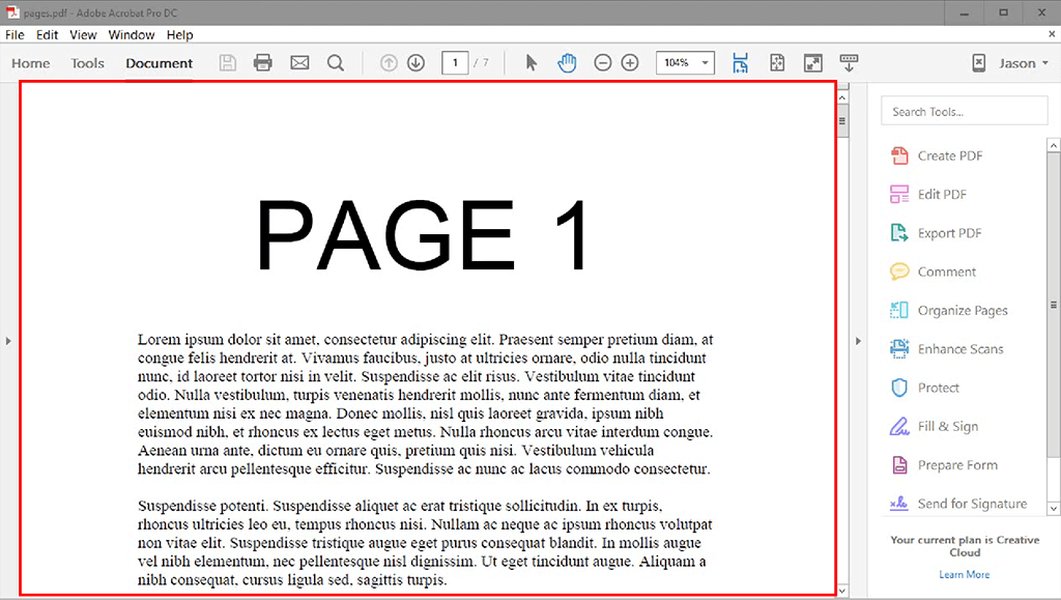
Task: Enter full screen mode icon
Action: click(813, 63)
